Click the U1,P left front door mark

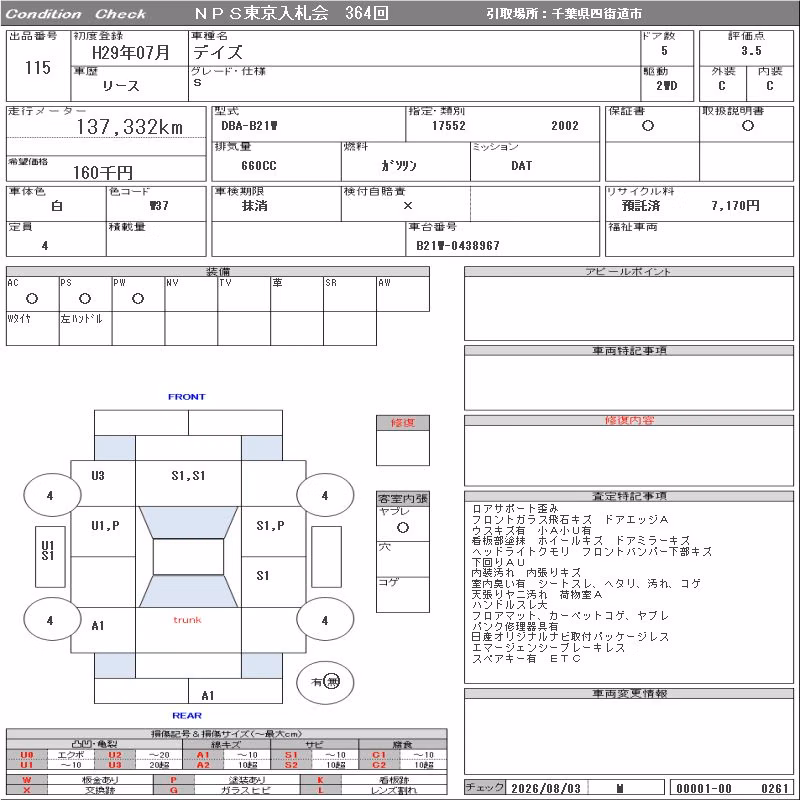[x=105, y=526]
